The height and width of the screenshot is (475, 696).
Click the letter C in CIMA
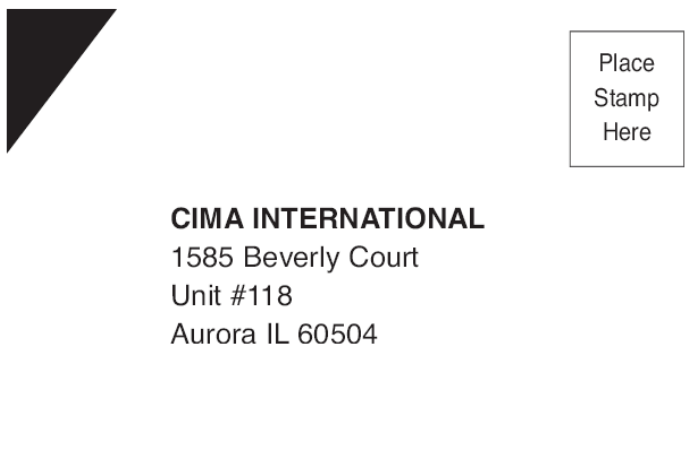(181, 218)
